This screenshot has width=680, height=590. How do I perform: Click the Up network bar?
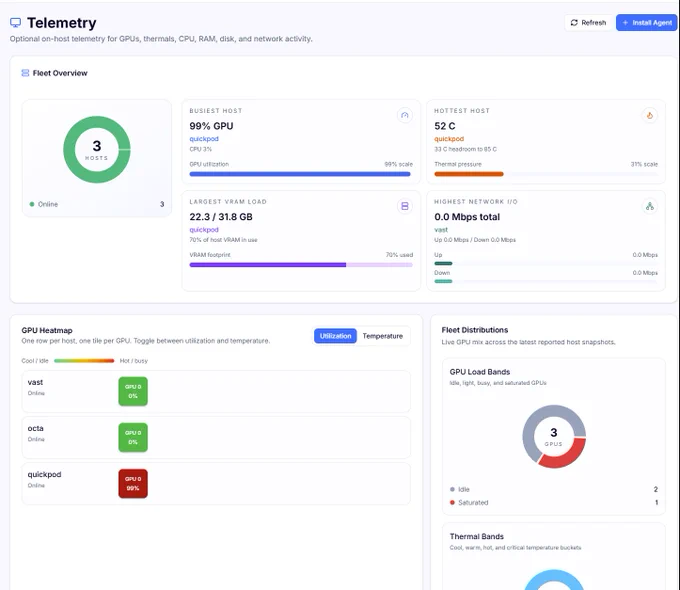546,263
